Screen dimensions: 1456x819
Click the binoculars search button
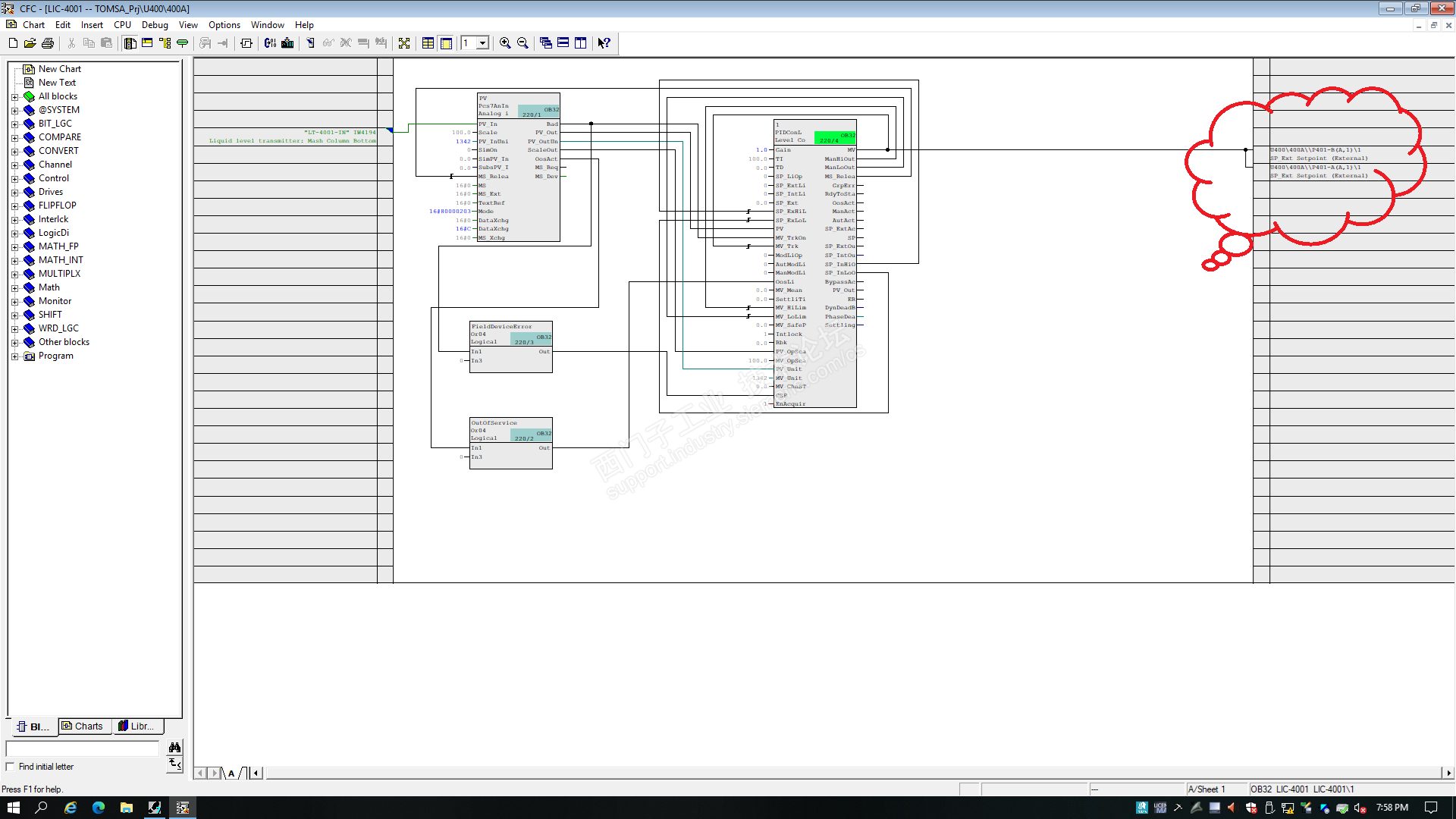(x=174, y=748)
